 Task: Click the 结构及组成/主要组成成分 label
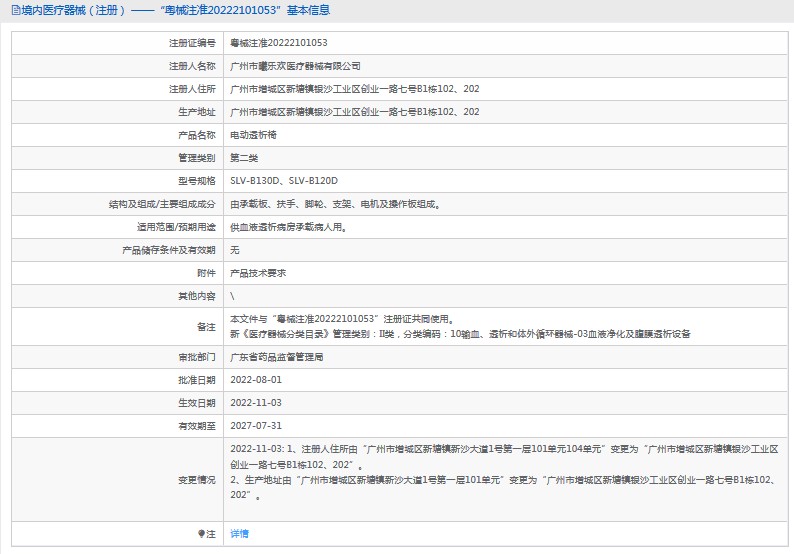pyautogui.click(x=162, y=204)
